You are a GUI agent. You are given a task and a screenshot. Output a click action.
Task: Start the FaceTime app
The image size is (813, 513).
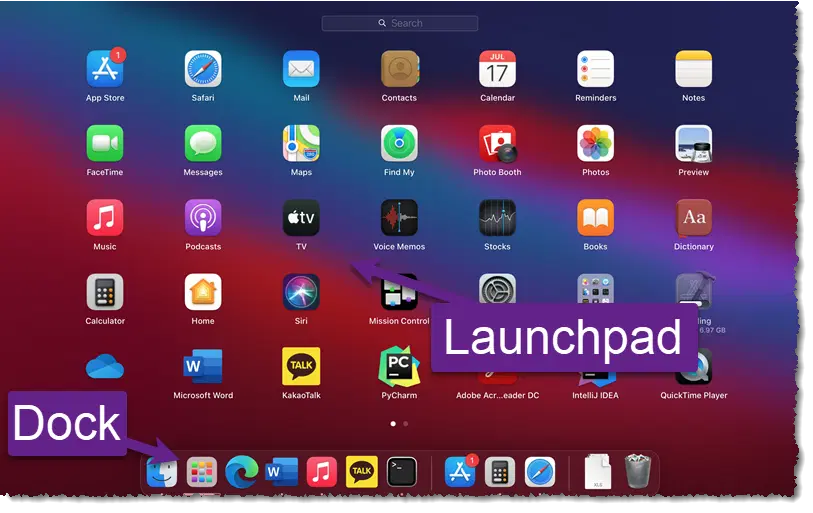[x=105, y=143]
